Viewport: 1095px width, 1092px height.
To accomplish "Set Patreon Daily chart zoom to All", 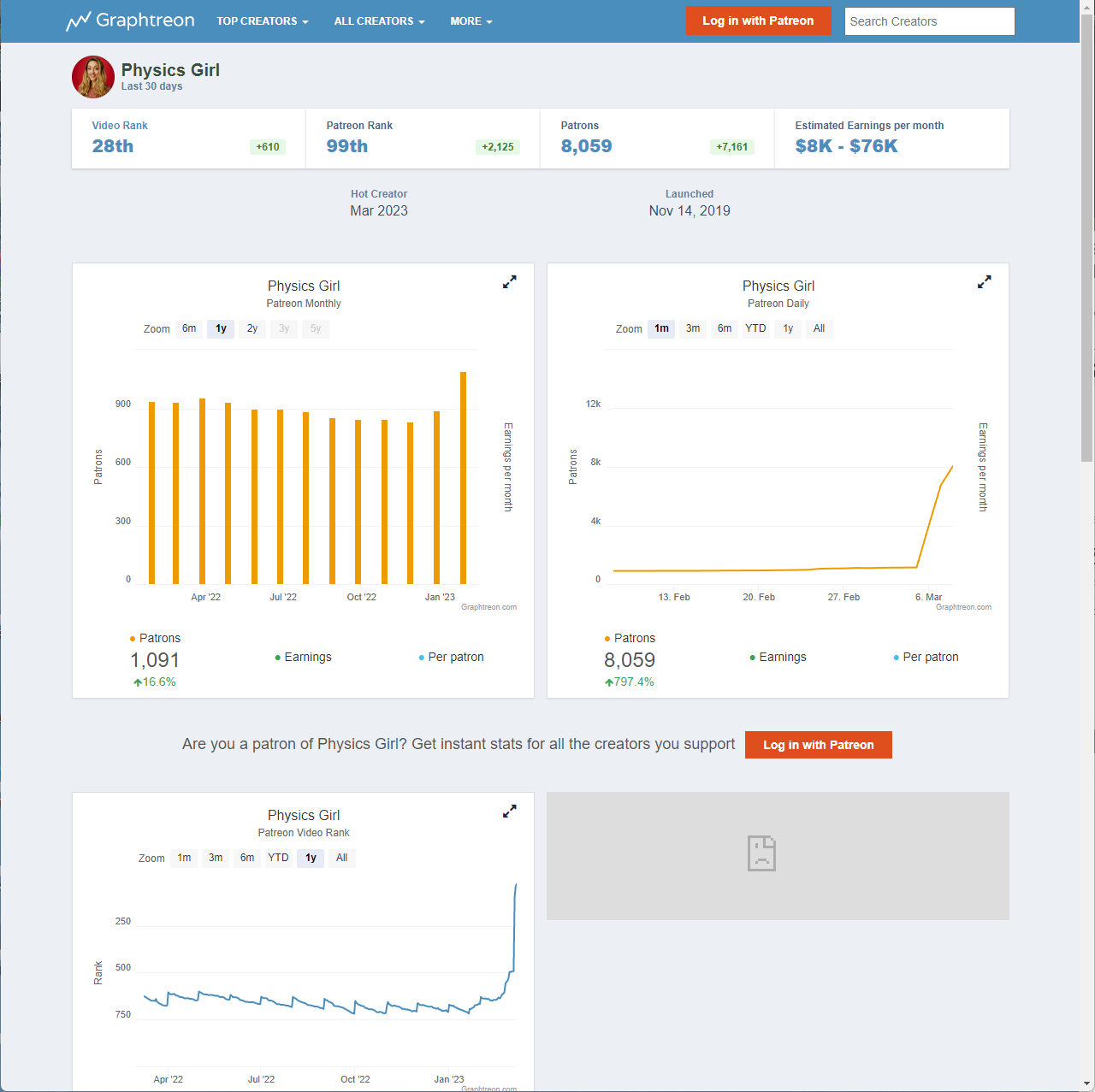I will (820, 328).
